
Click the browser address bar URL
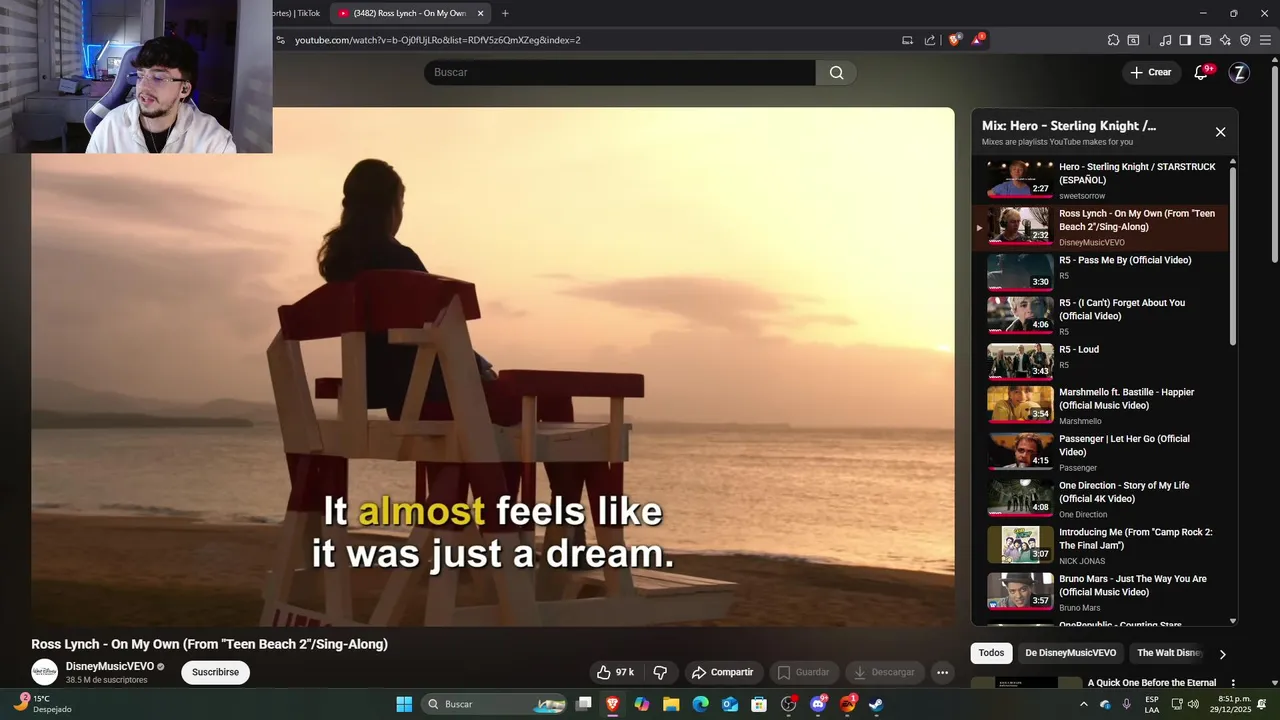[438, 40]
